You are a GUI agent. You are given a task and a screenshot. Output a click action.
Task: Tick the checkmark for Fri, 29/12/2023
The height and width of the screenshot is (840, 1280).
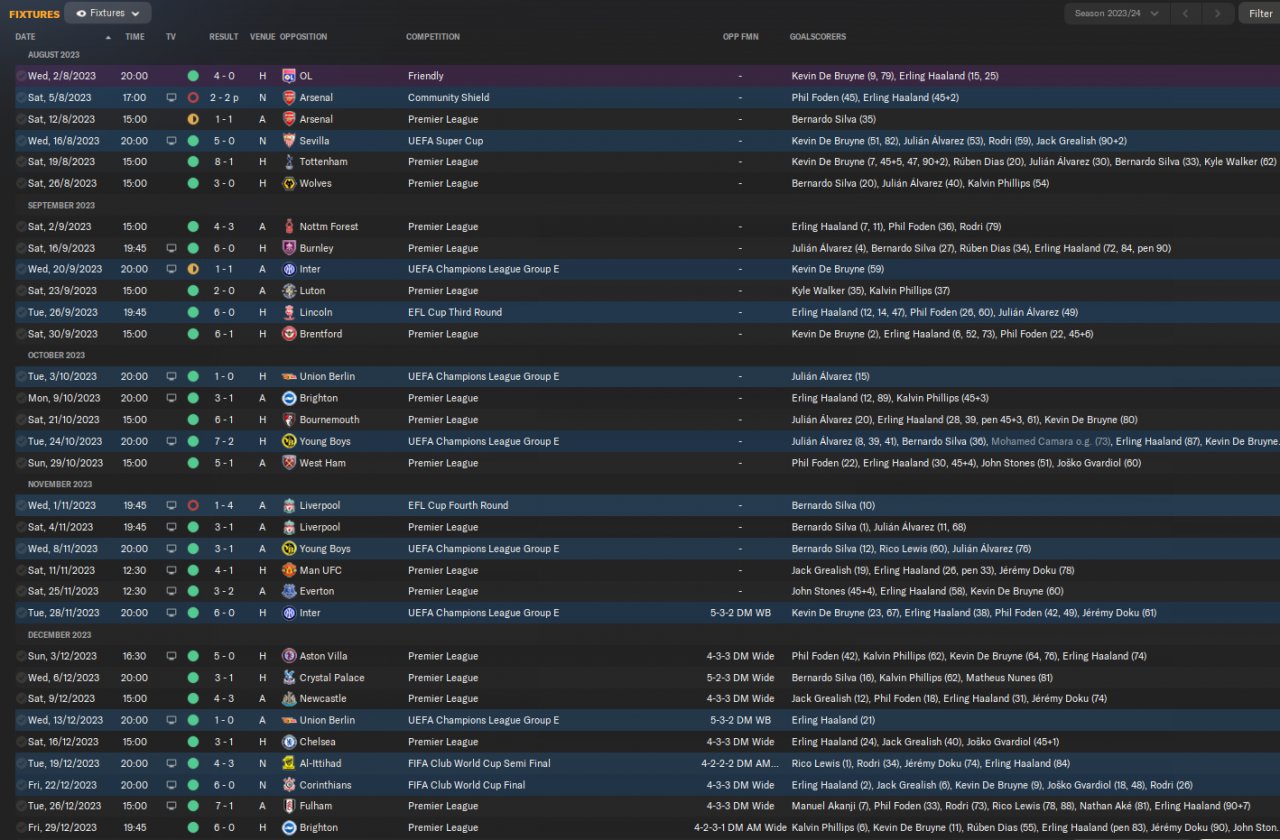pyautogui.click(x=21, y=828)
